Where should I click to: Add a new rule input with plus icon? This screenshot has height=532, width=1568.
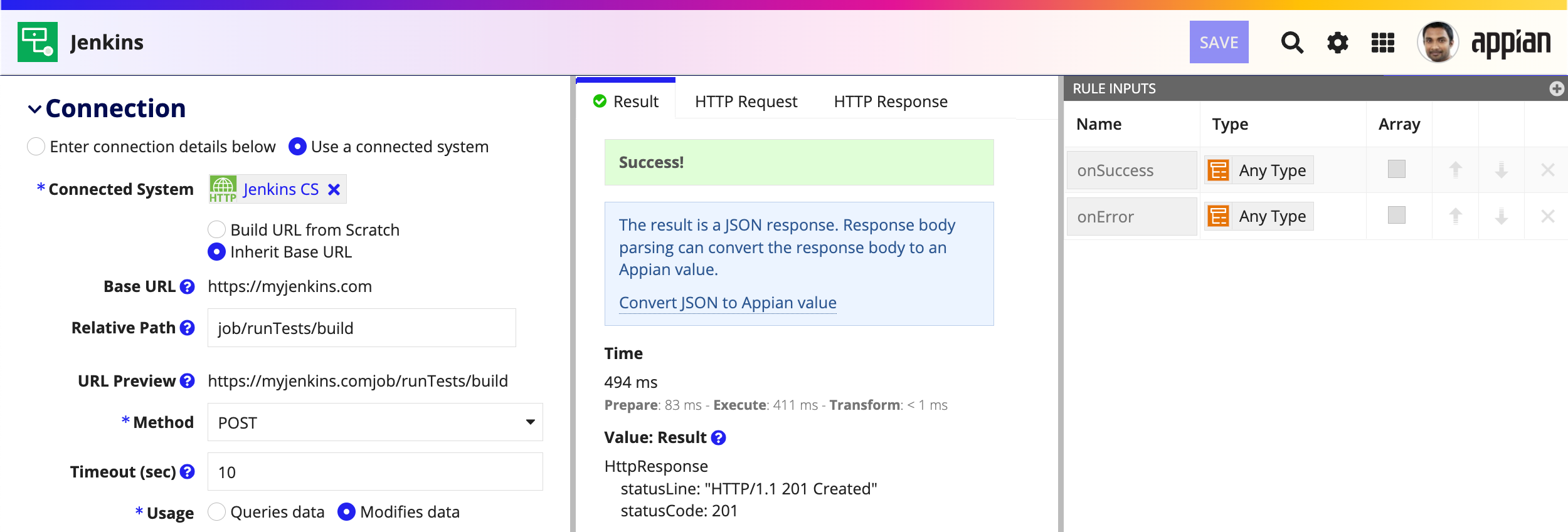(x=1556, y=88)
